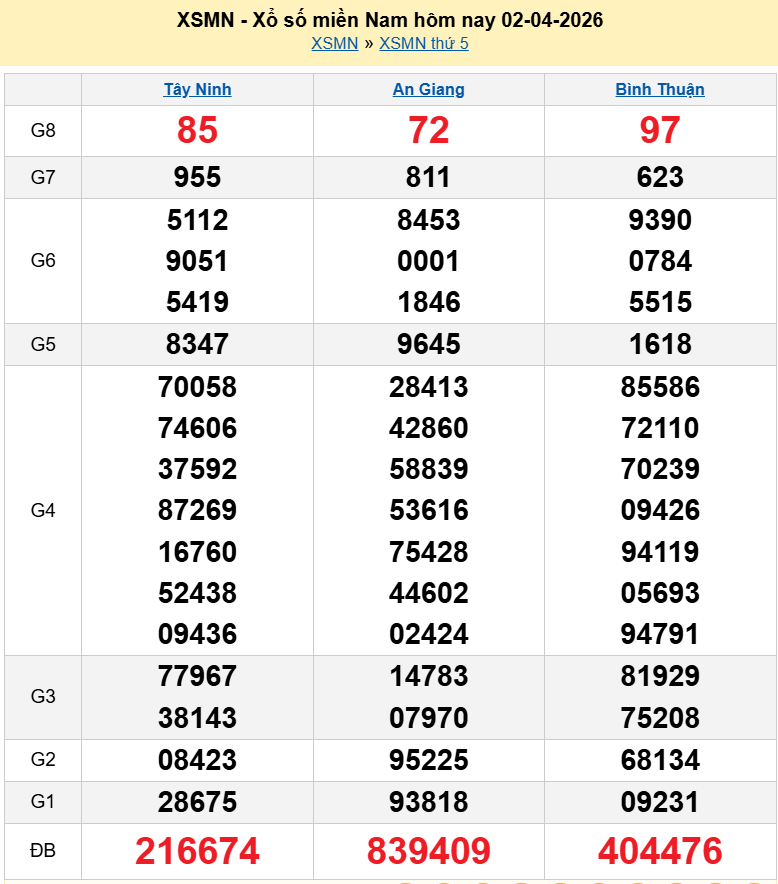Click Bình Thuận G8 result 97

(660, 130)
